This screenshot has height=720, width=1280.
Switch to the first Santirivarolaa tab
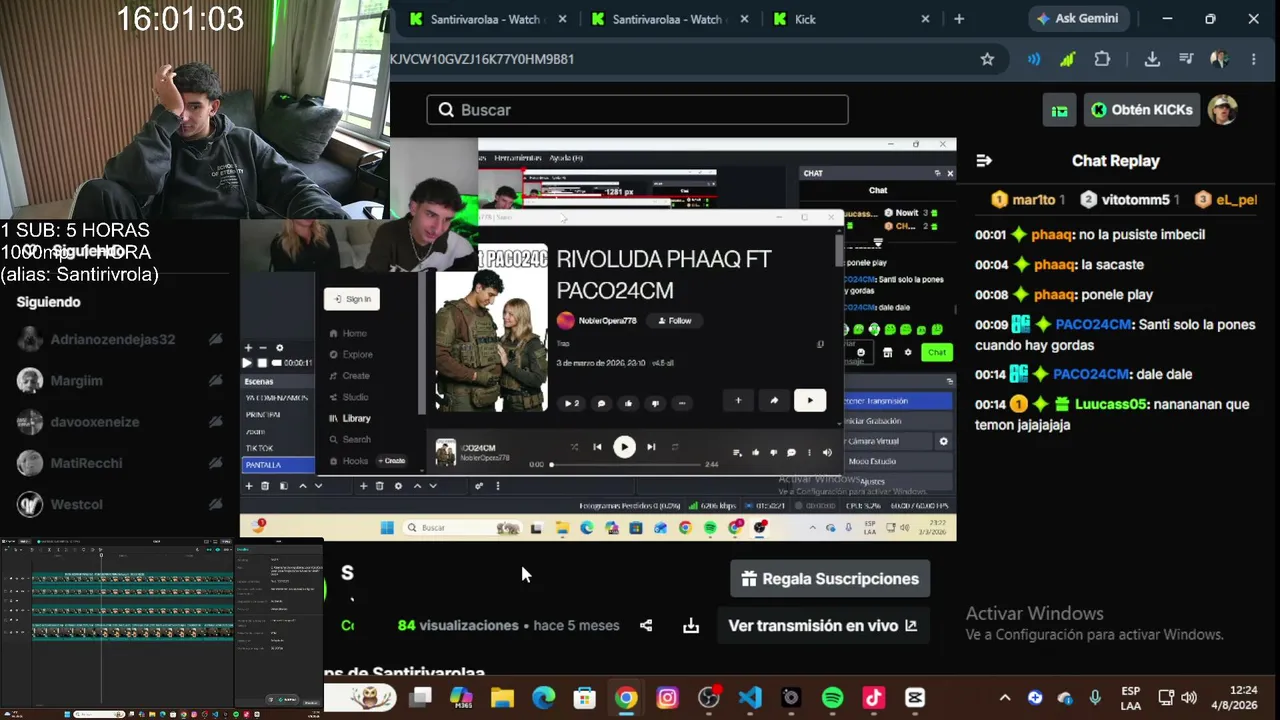click(x=484, y=19)
